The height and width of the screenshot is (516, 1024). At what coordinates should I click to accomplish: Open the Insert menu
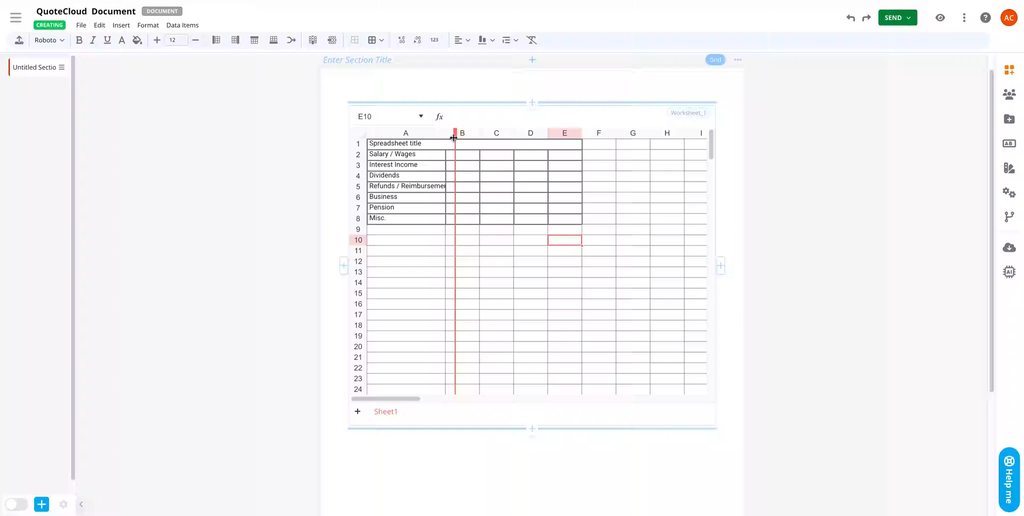121,25
